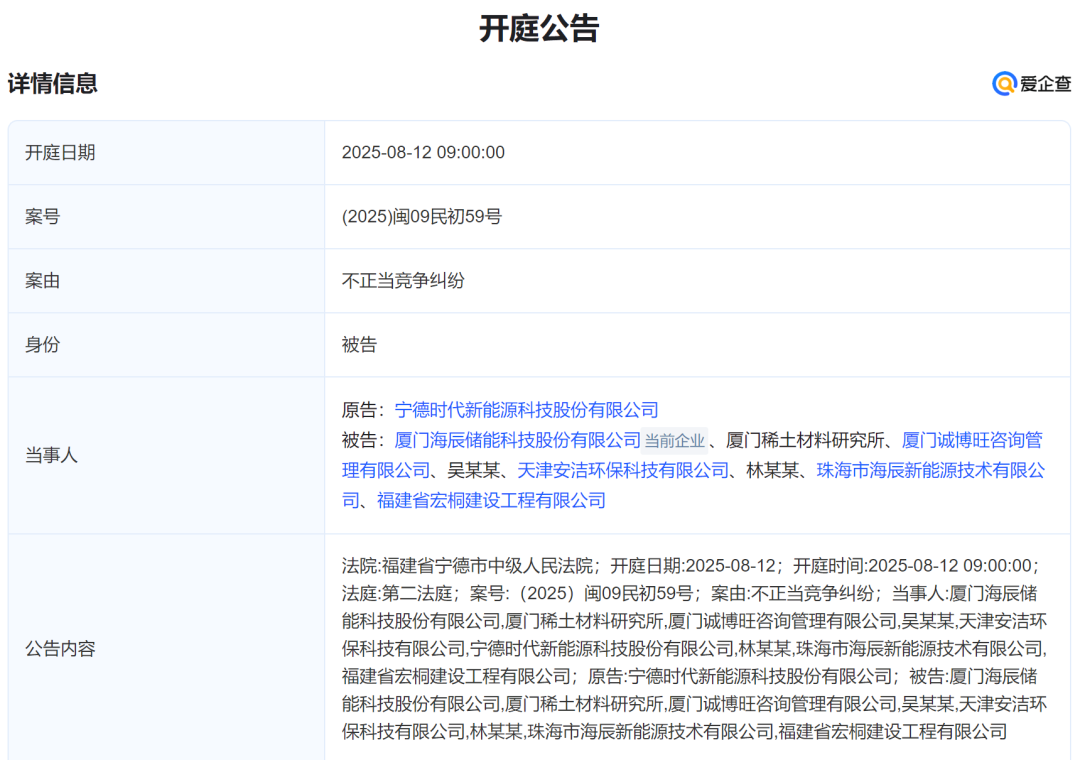Open the 珠海市海辰新能源技术有限公司 link
This screenshot has width=1080, height=760.
tap(930, 470)
